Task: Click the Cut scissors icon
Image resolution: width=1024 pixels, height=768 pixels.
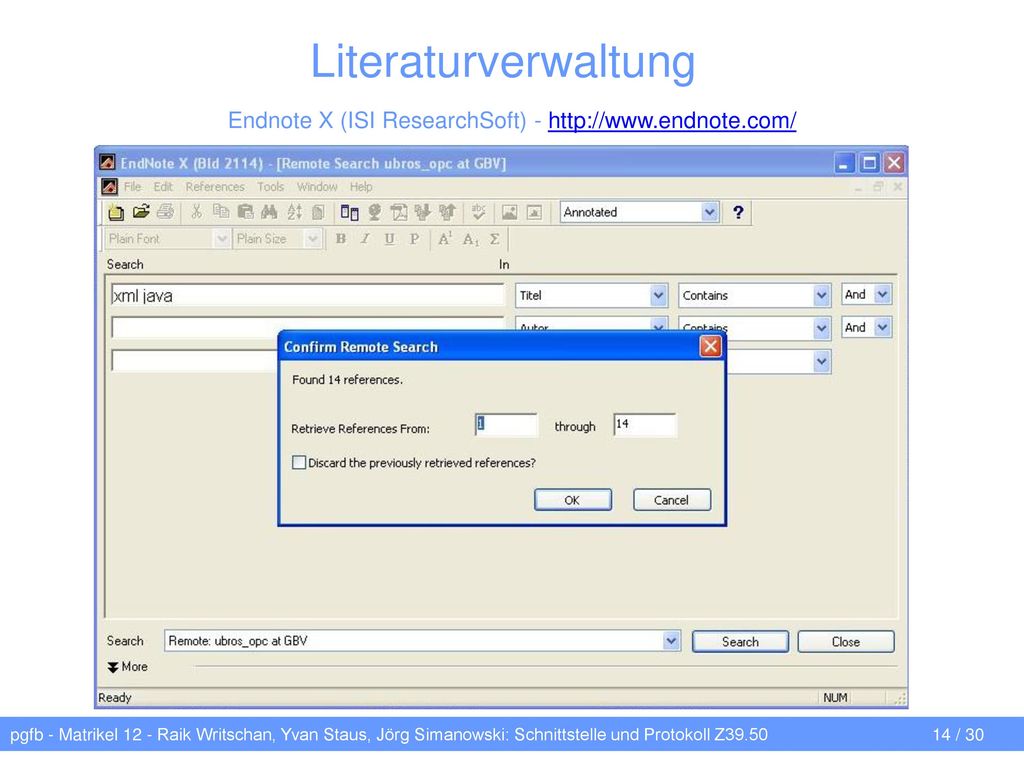Action: [196, 212]
